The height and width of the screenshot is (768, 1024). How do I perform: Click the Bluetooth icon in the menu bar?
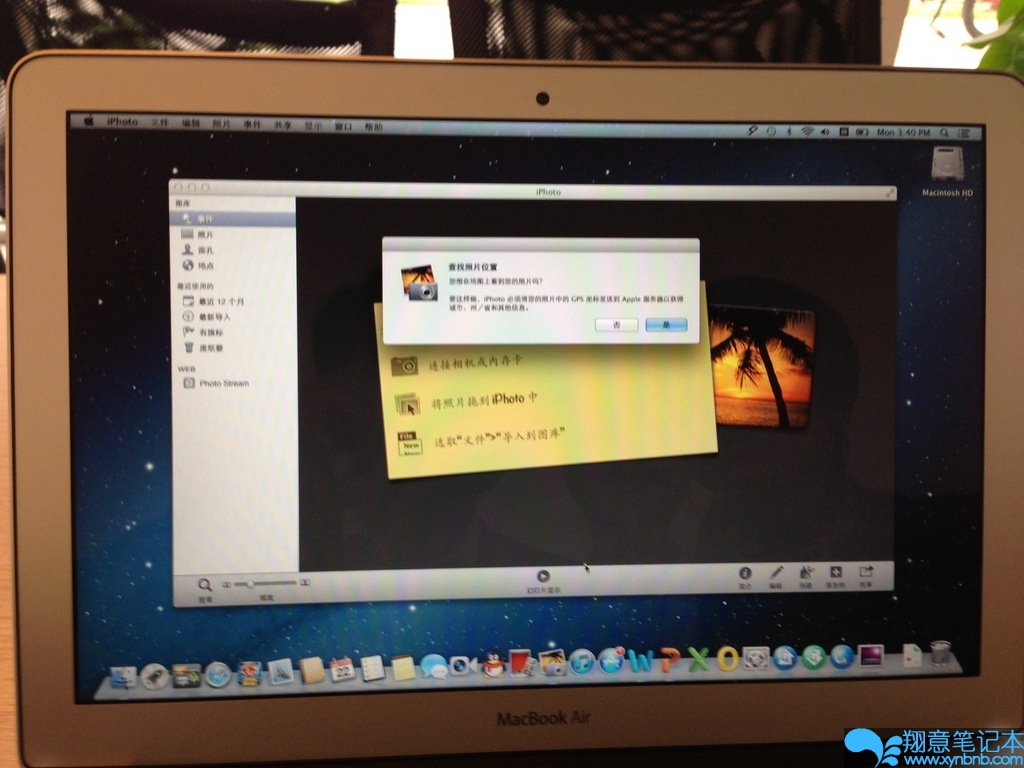(789, 131)
